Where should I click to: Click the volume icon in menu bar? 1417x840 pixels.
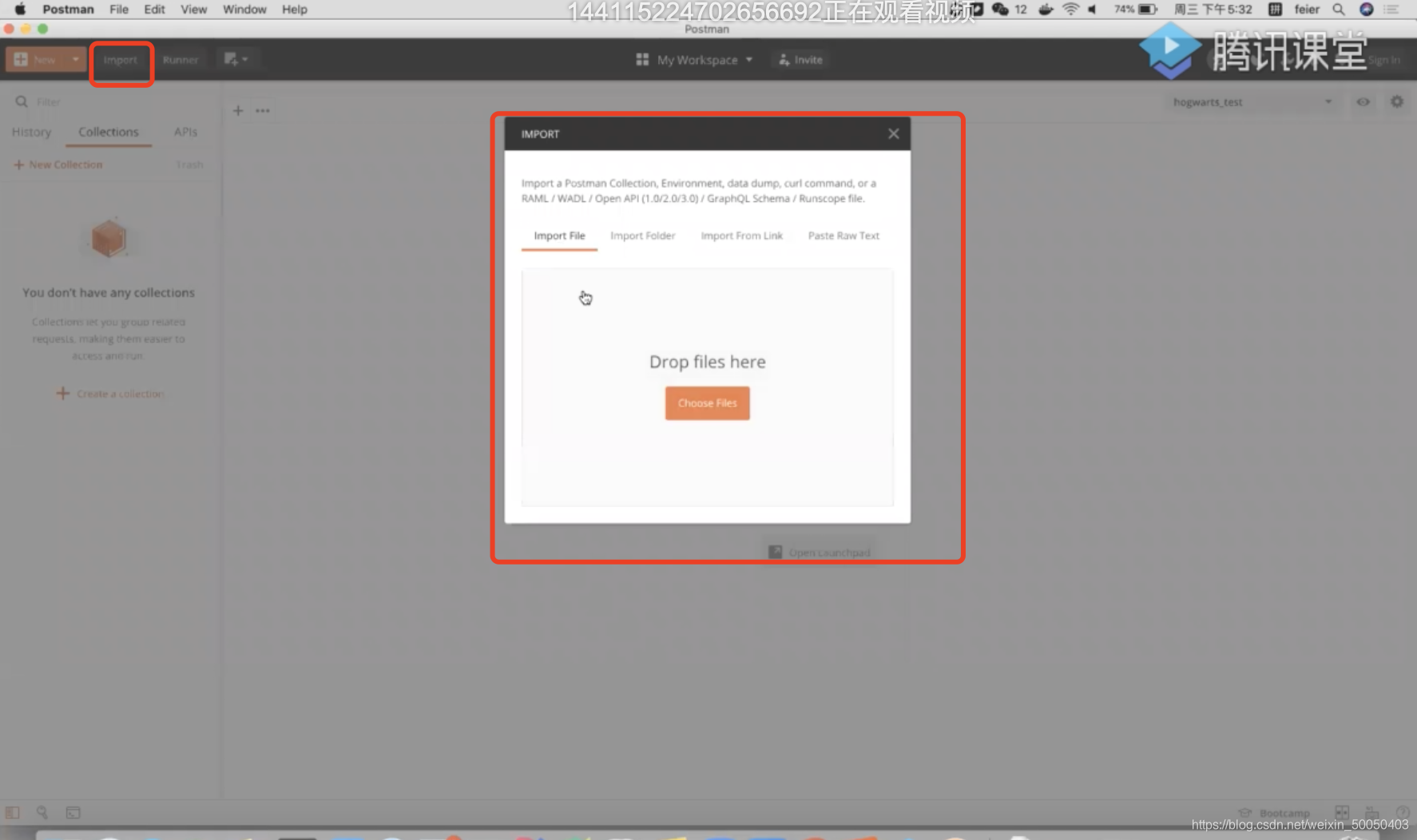[1093, 10]
